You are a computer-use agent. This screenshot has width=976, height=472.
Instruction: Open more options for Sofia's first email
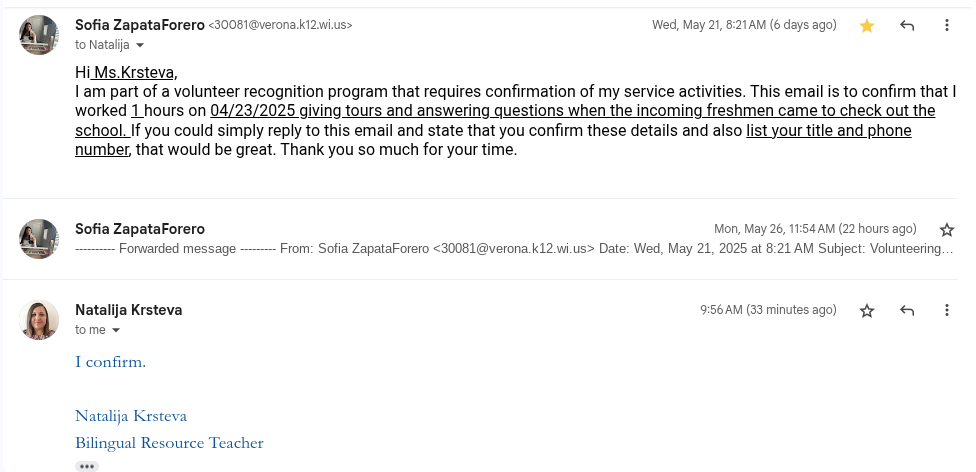coord(947,26)
